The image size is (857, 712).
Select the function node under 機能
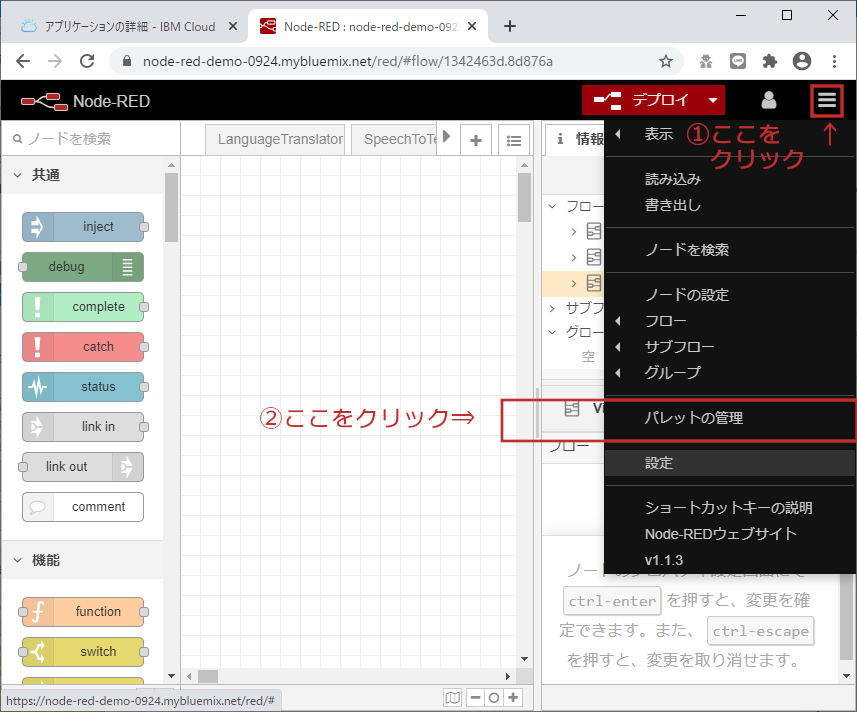(x=84, y=611)
